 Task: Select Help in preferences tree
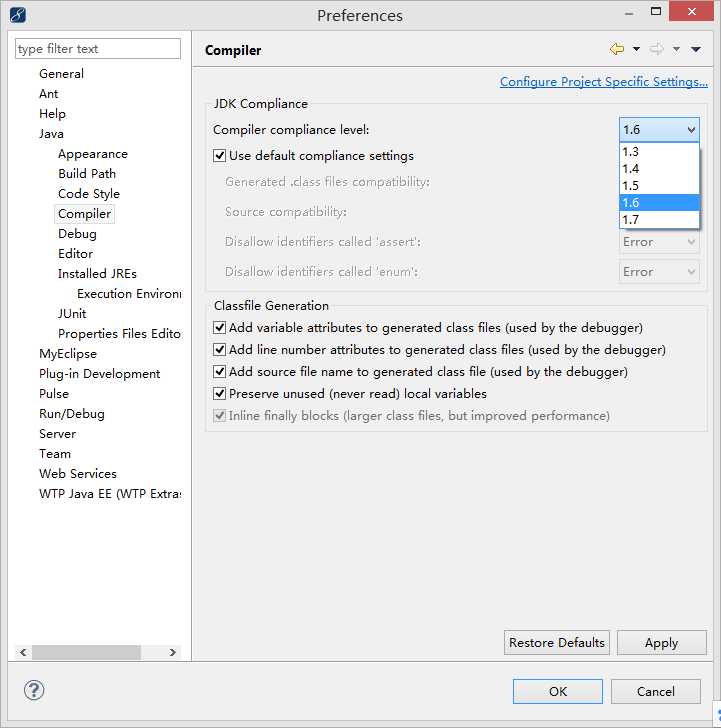tap(52, 114)
